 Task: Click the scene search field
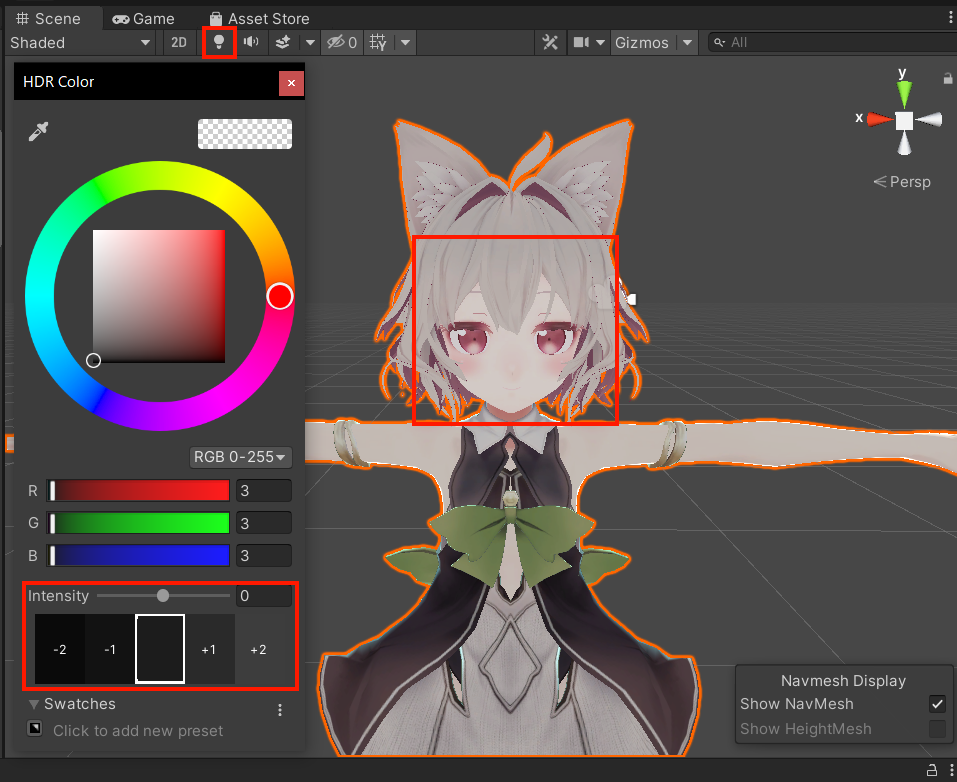tap(832, 43)
